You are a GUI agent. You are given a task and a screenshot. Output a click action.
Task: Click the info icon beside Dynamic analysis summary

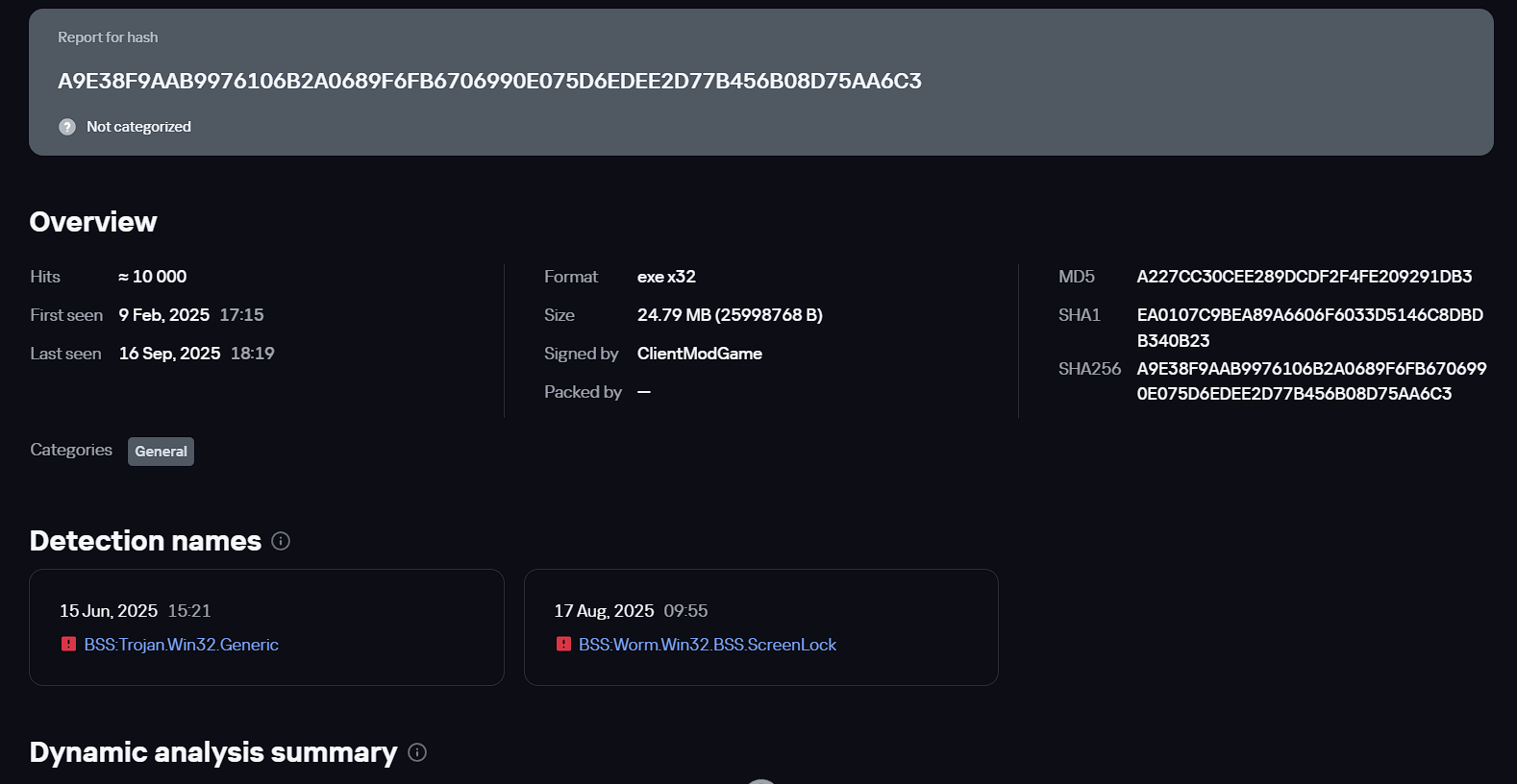click(417, 752)
